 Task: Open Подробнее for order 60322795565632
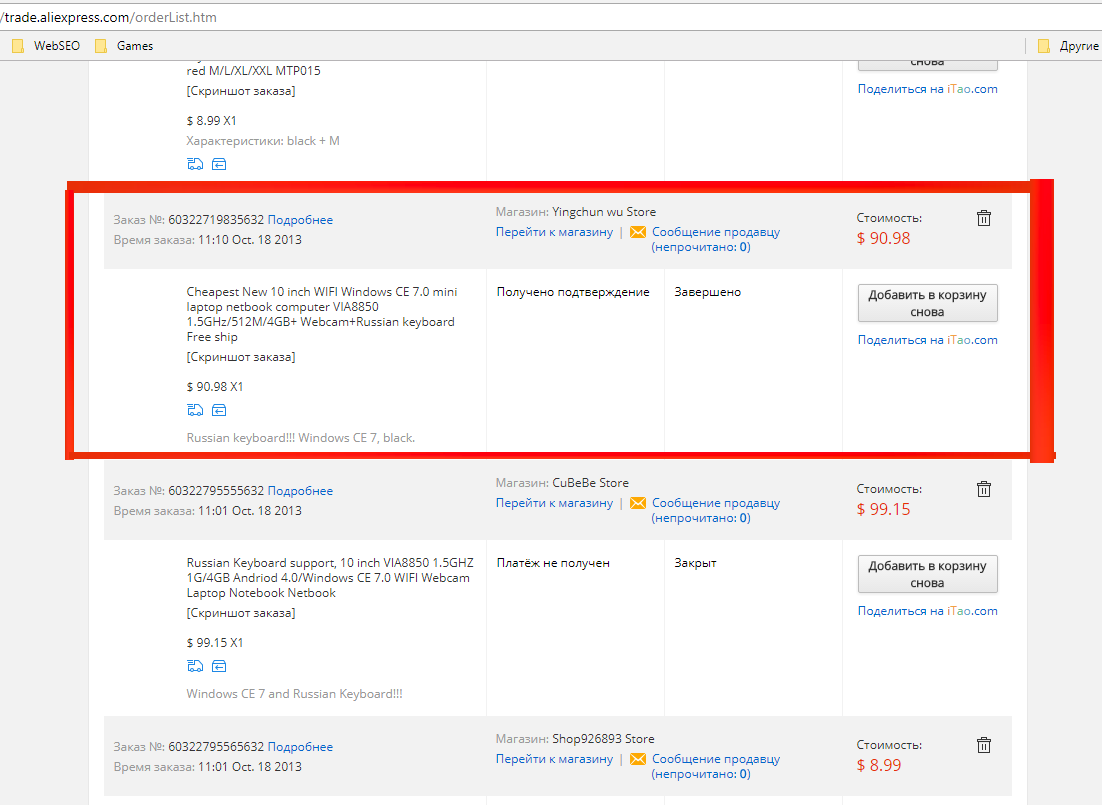(x=300, y=747)
